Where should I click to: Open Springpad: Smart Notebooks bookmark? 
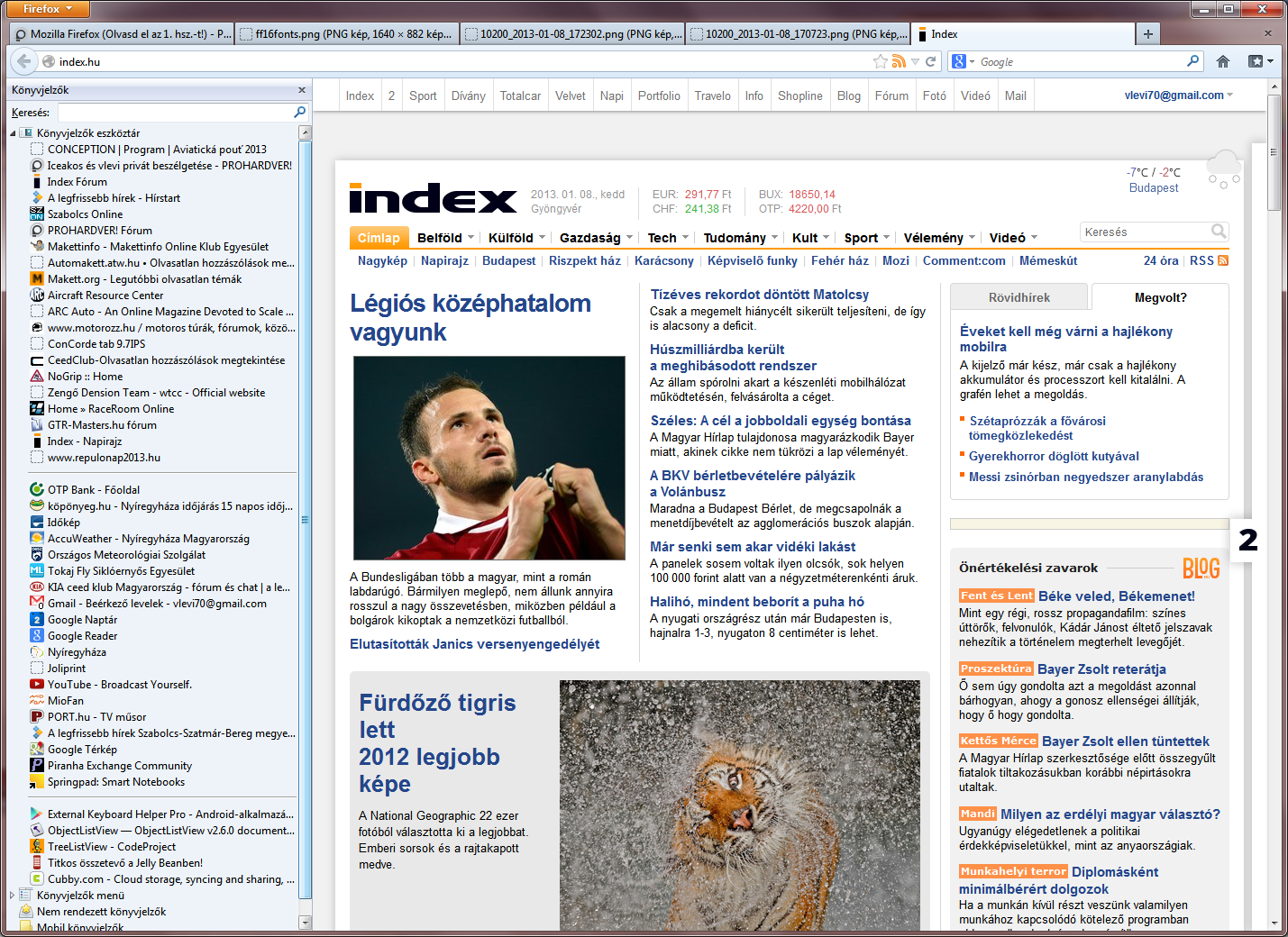tap(107, 782)
